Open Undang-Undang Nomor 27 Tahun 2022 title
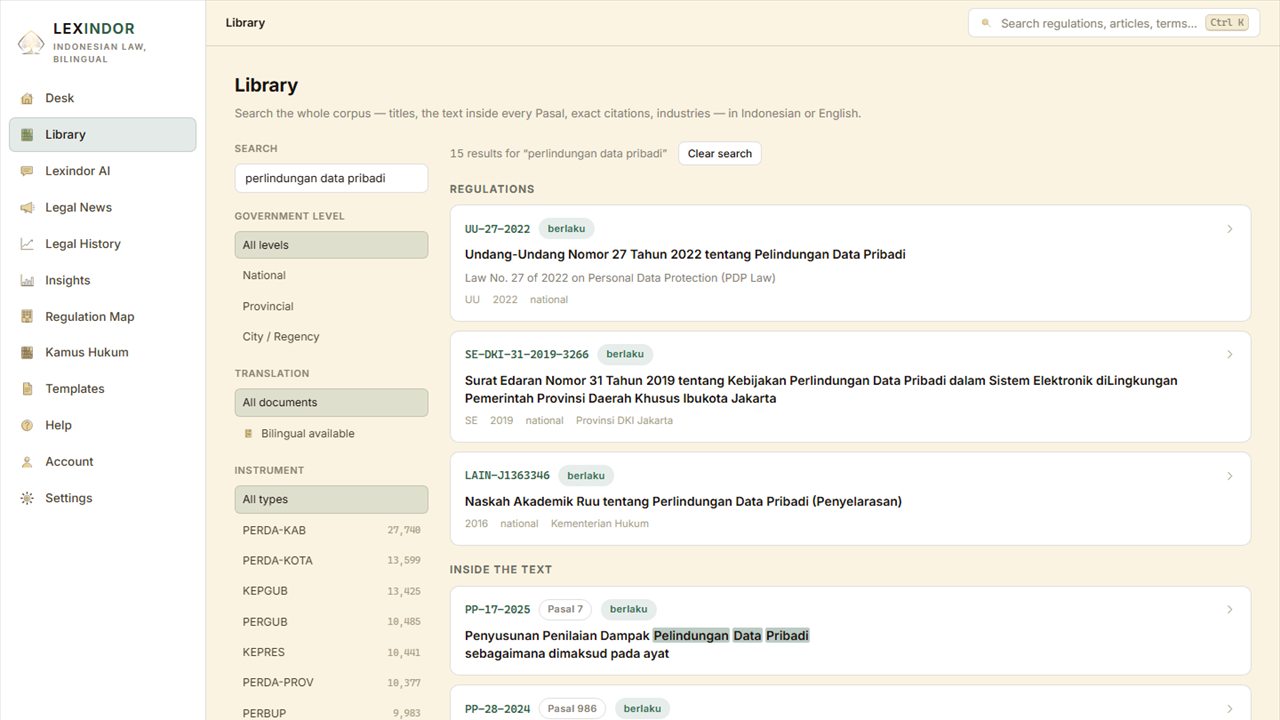1280x720 pixels. click(685, 255)
